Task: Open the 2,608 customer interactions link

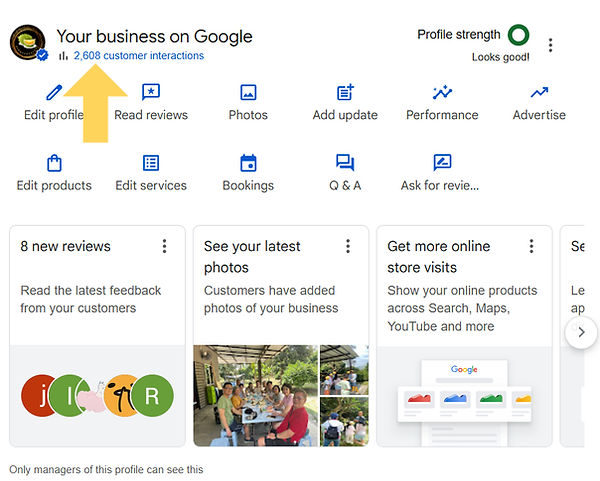Action: [x=139, y=56]
